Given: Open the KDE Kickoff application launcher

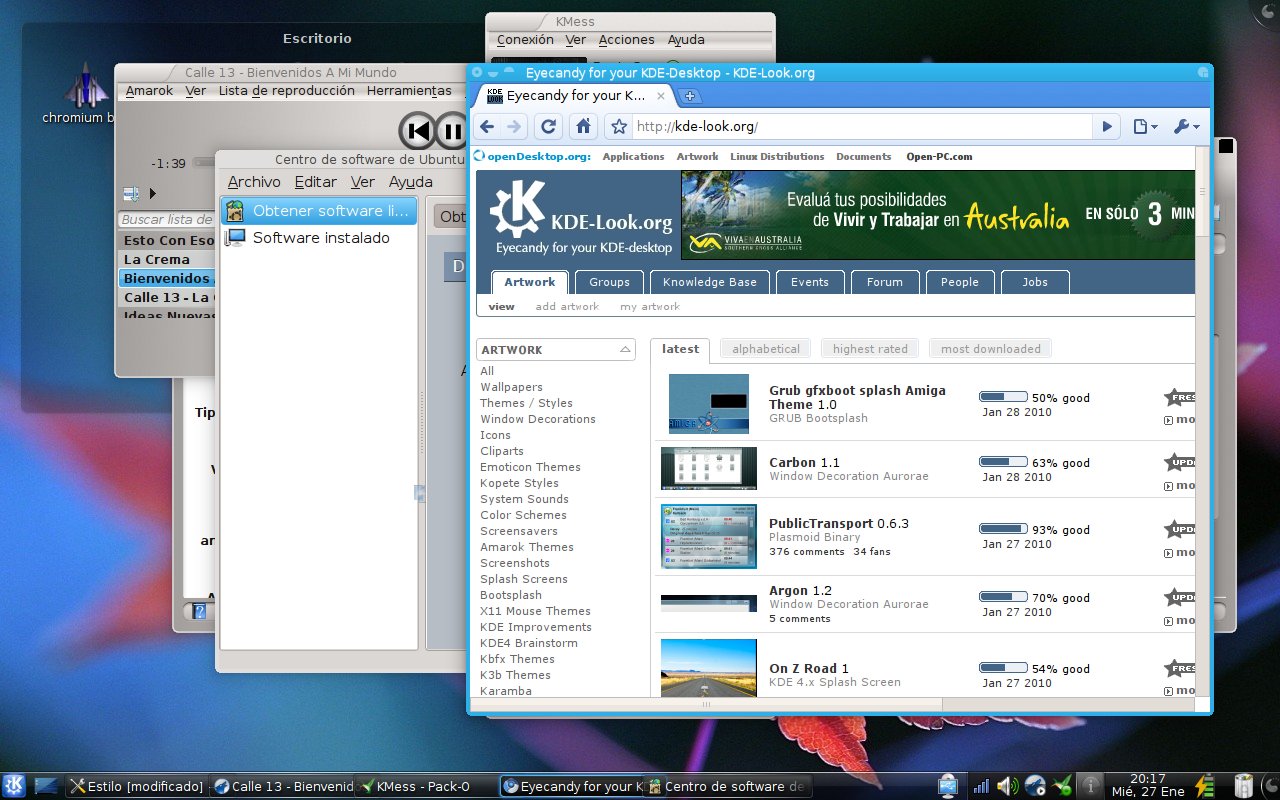Looking at the screenshot, I should click(x=15, y=786).
